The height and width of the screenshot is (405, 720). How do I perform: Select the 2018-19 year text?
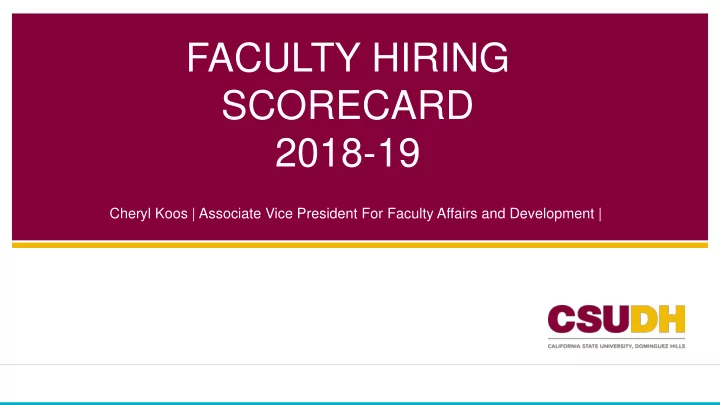pos(348,152)
